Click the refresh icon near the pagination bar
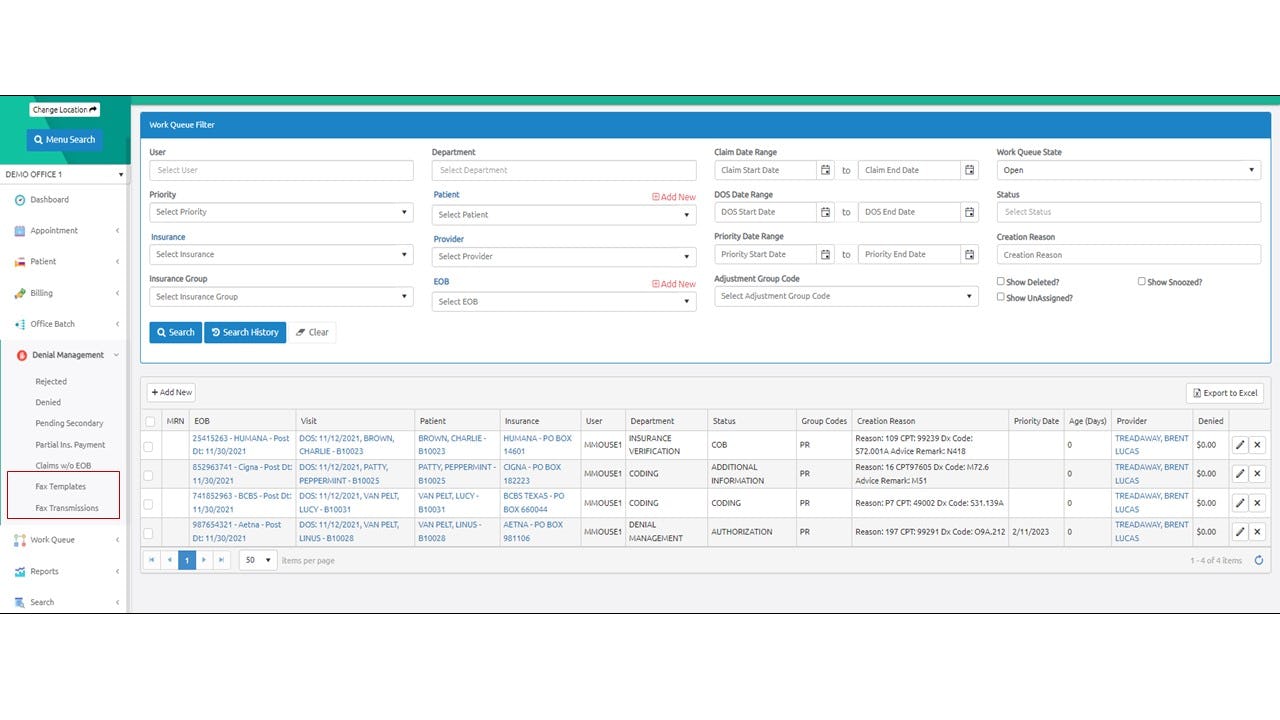1280x720 pixels. pos(1258,560)
